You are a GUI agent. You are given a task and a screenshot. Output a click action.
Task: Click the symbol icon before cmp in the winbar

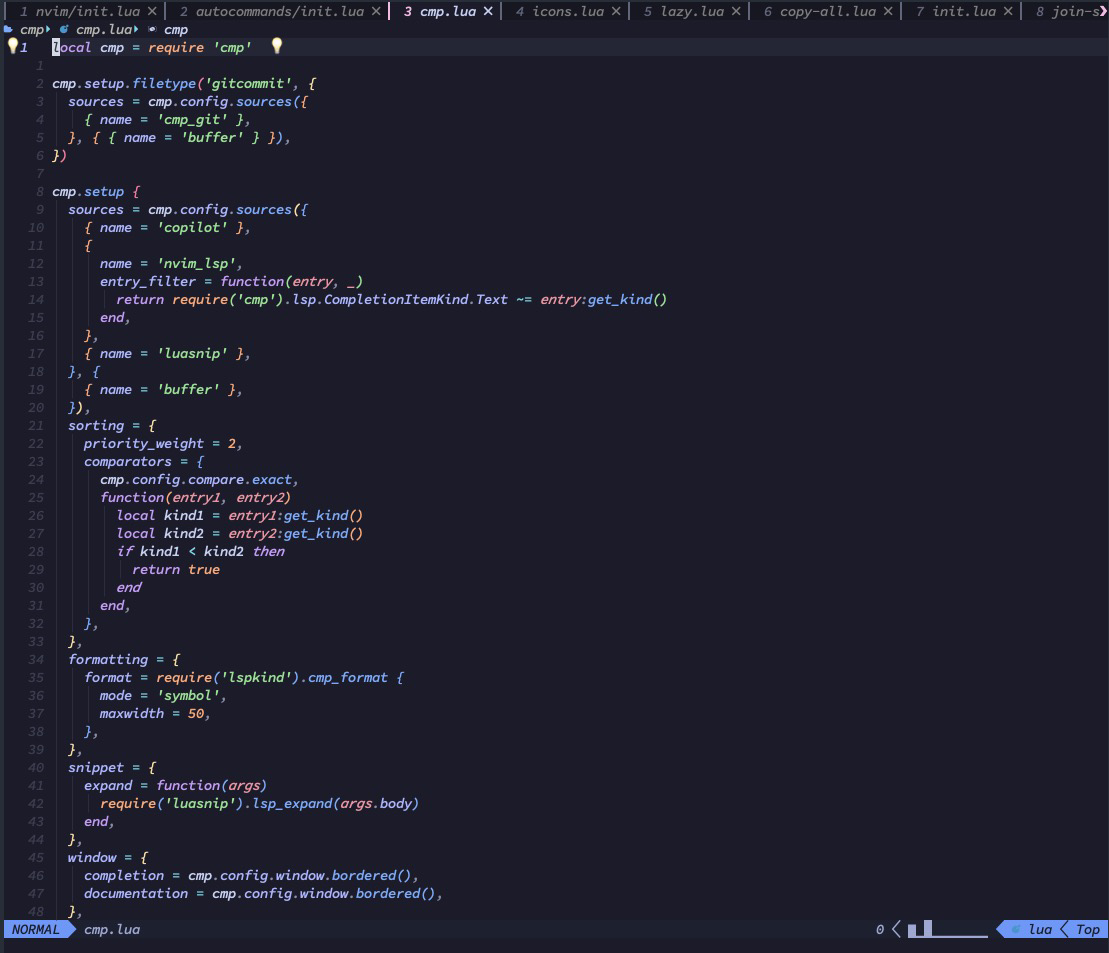(x=153, y=29)
